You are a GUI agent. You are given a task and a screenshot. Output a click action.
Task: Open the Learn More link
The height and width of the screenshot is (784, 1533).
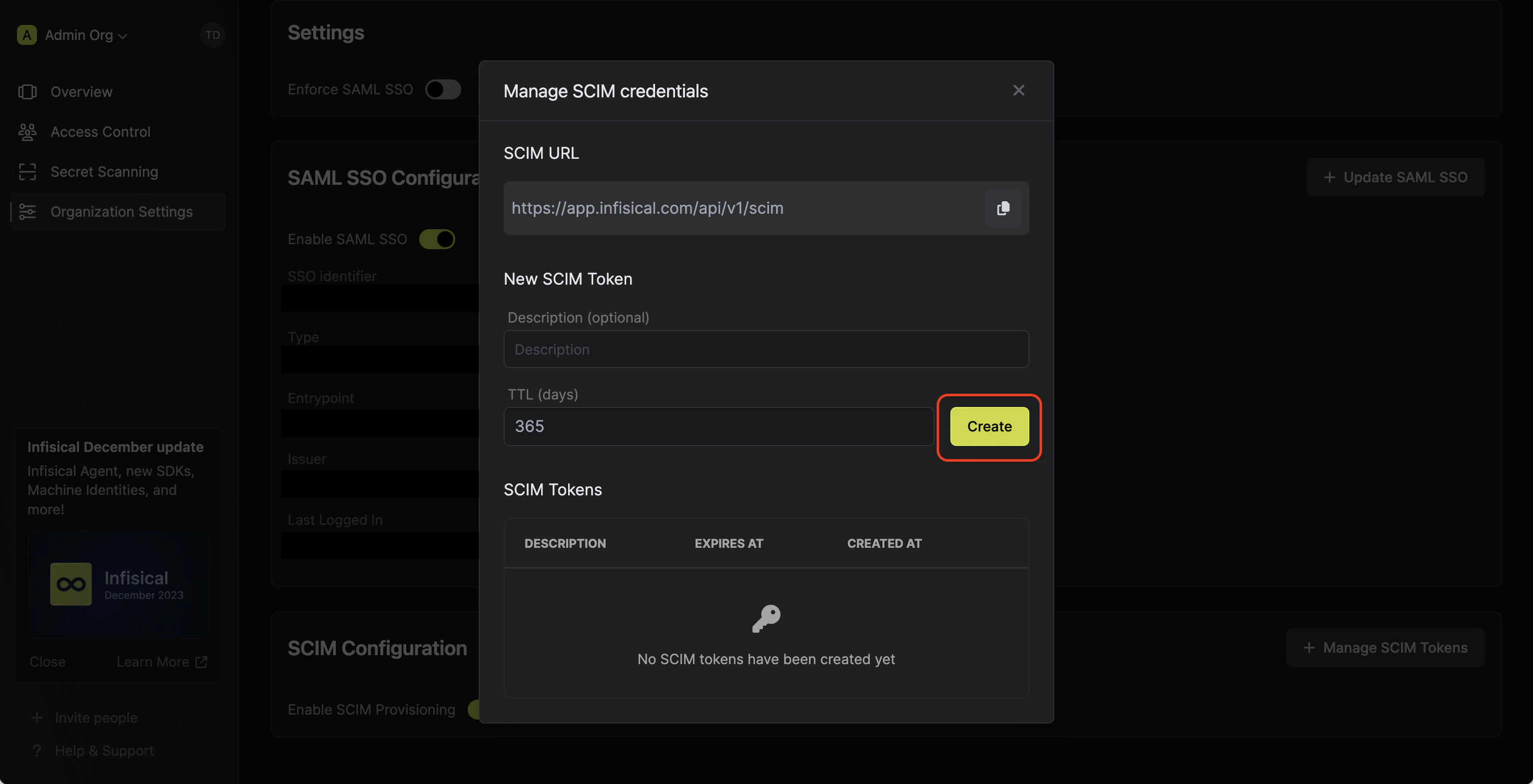coord(162,662)
